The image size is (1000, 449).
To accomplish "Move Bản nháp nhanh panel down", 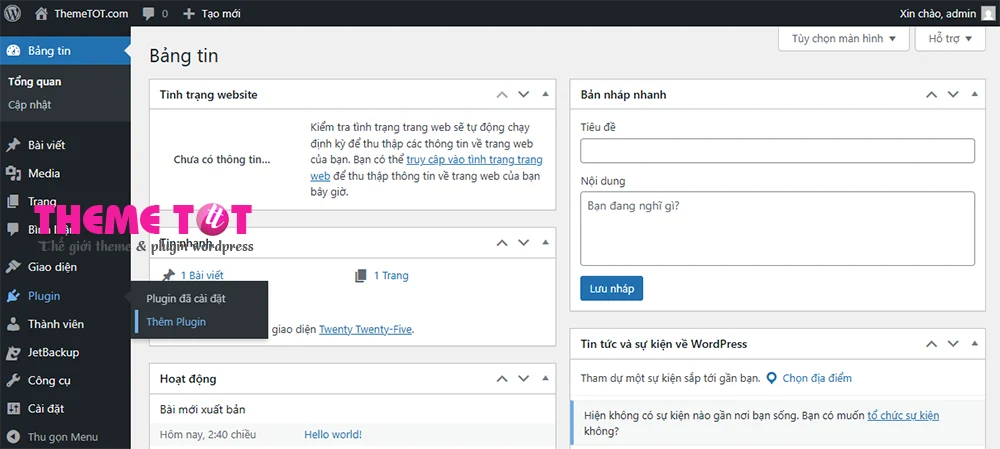I will coord(953,94).
